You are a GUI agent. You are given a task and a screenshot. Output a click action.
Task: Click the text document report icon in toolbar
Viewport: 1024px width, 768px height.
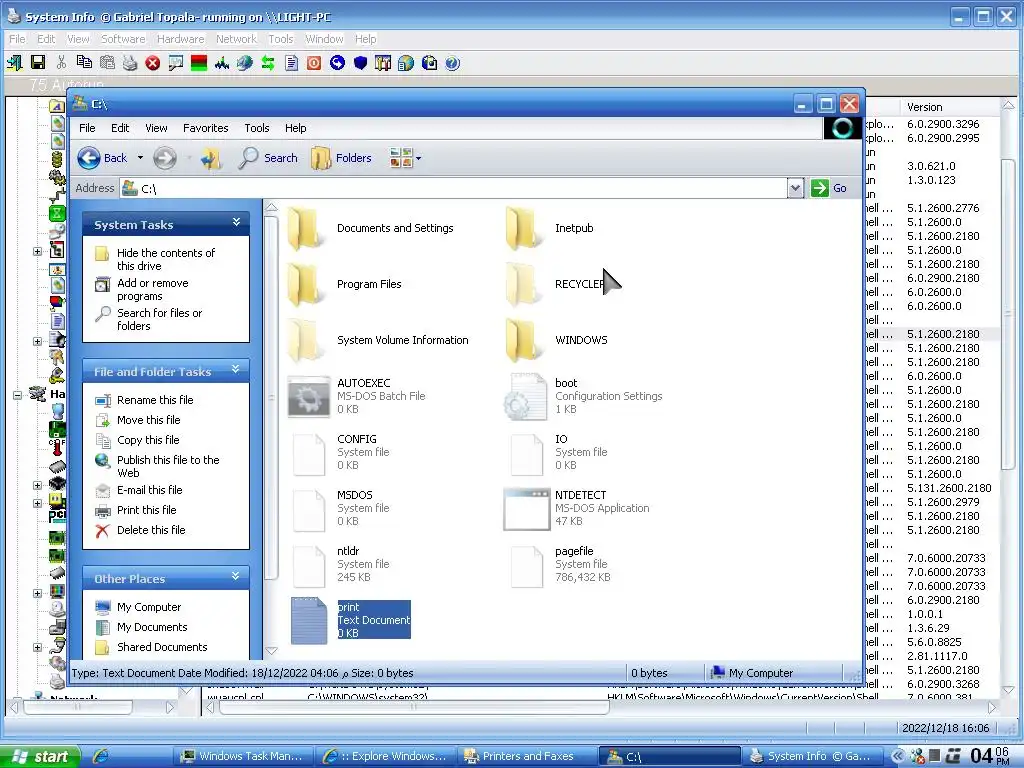coord(291,63)
